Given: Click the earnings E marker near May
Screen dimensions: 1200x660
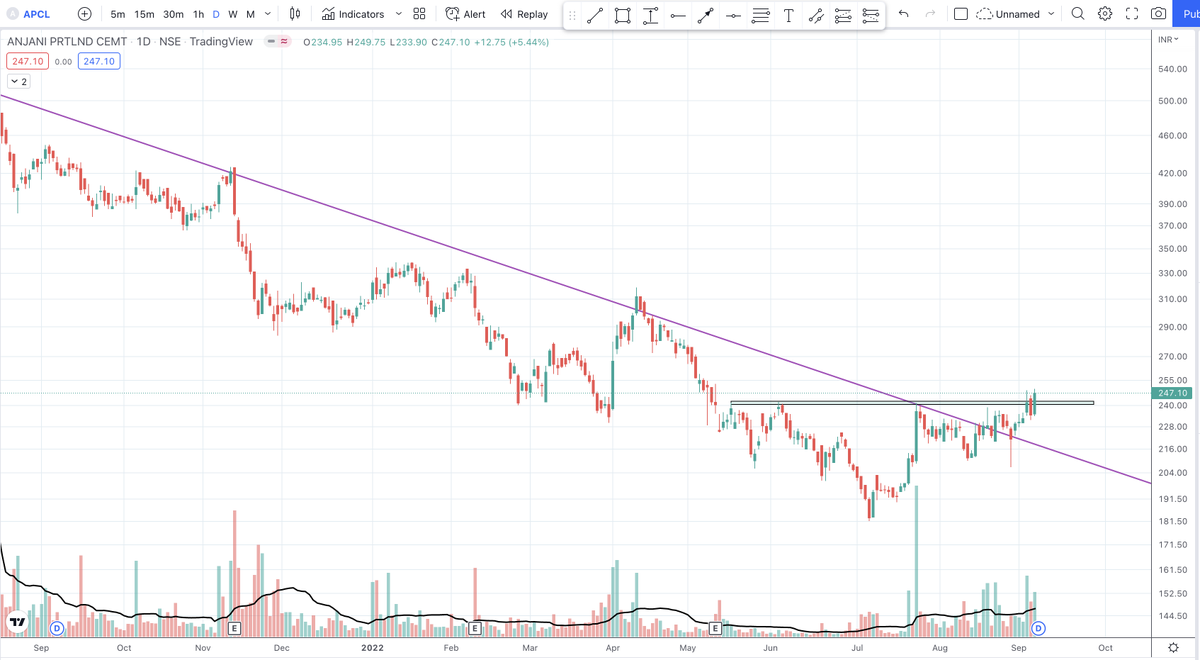Looking at the screenshot, I should tap(716, 628).
